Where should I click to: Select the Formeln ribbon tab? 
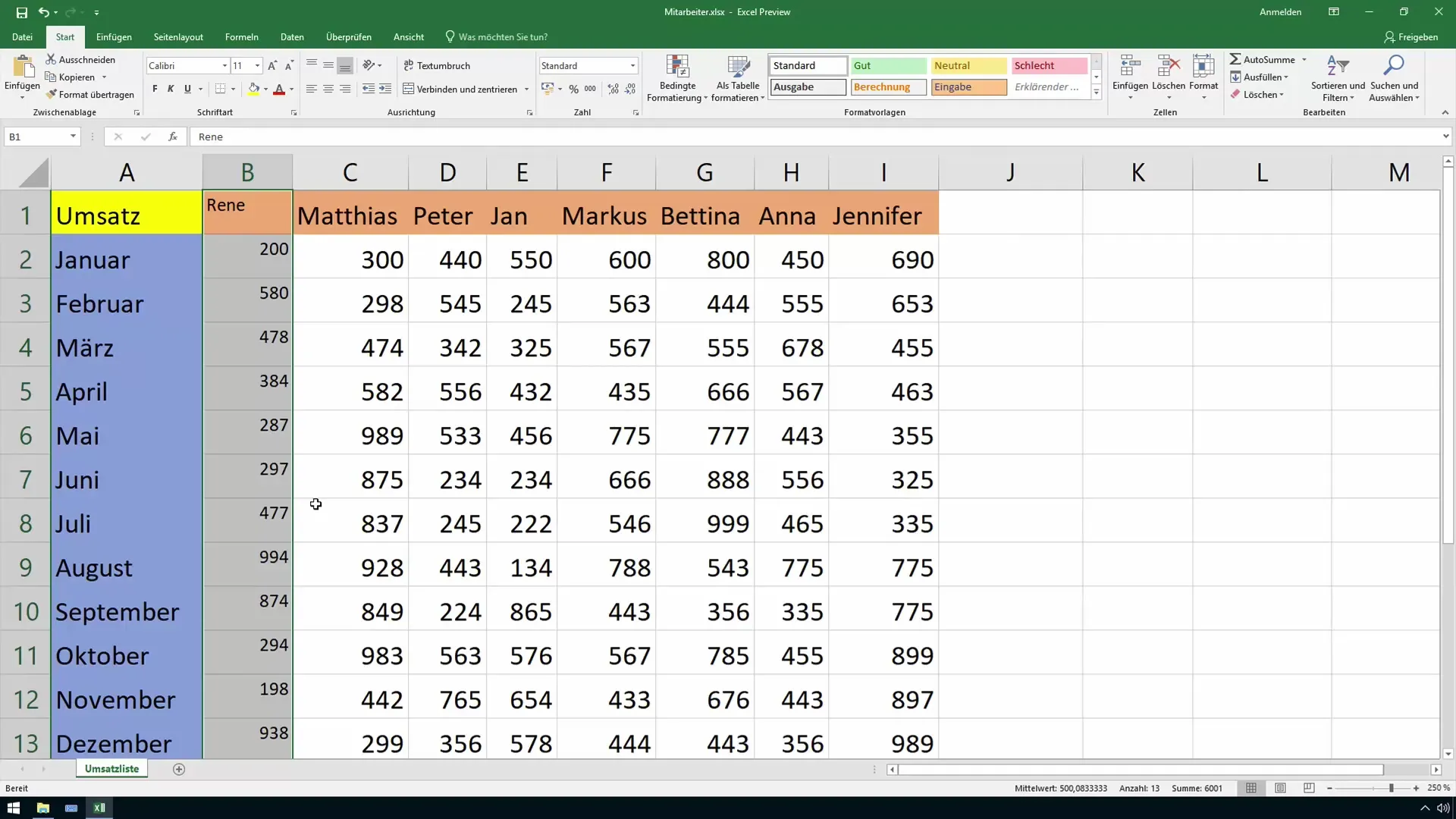242,37
